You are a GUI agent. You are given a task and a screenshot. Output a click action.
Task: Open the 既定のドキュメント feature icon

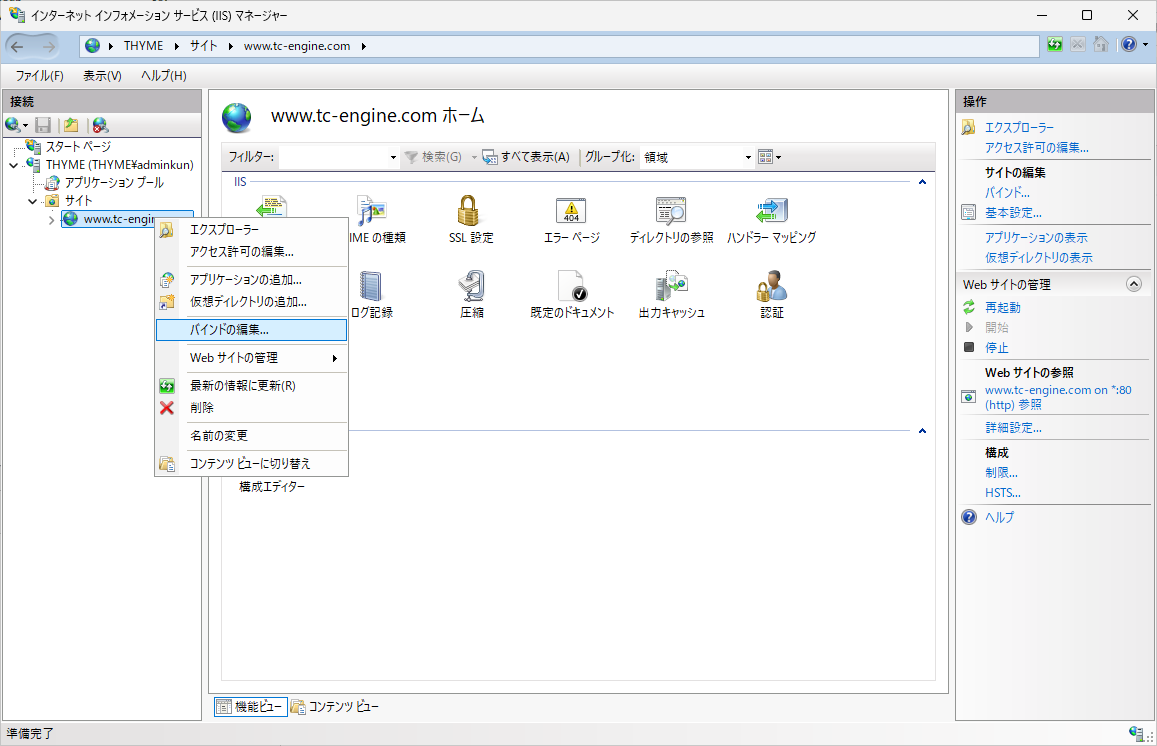click(572, 294)
